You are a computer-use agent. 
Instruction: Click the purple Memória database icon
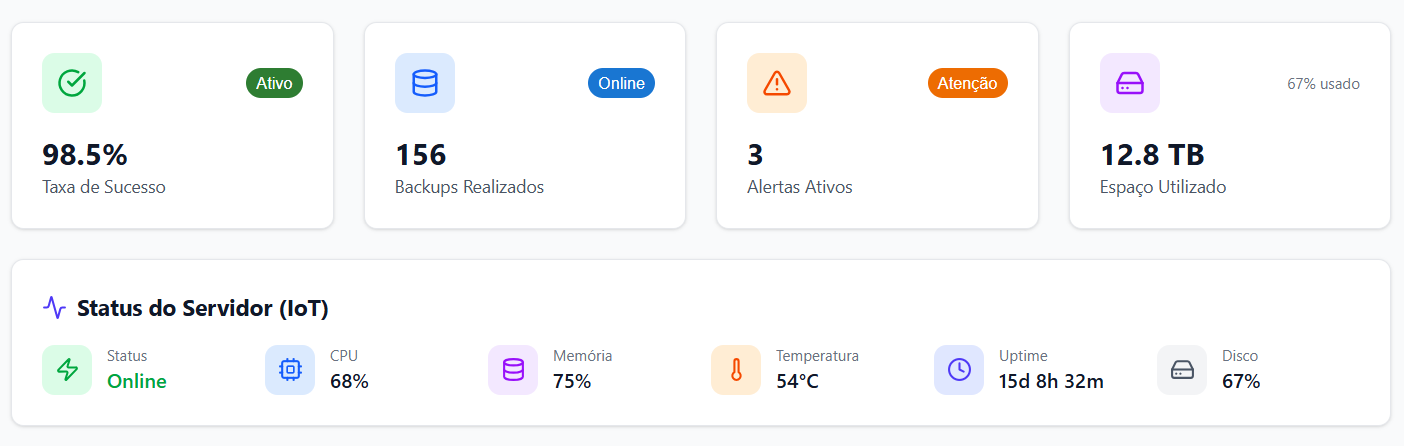513,370
